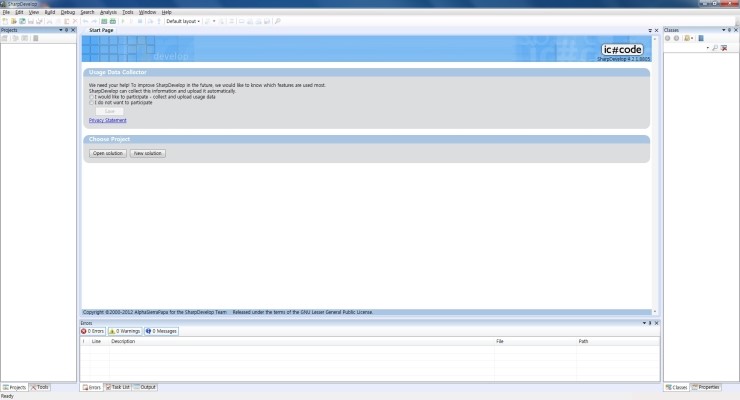
Task: Select 'I would like to participate' radio button
Action: (x=92, y=97)
